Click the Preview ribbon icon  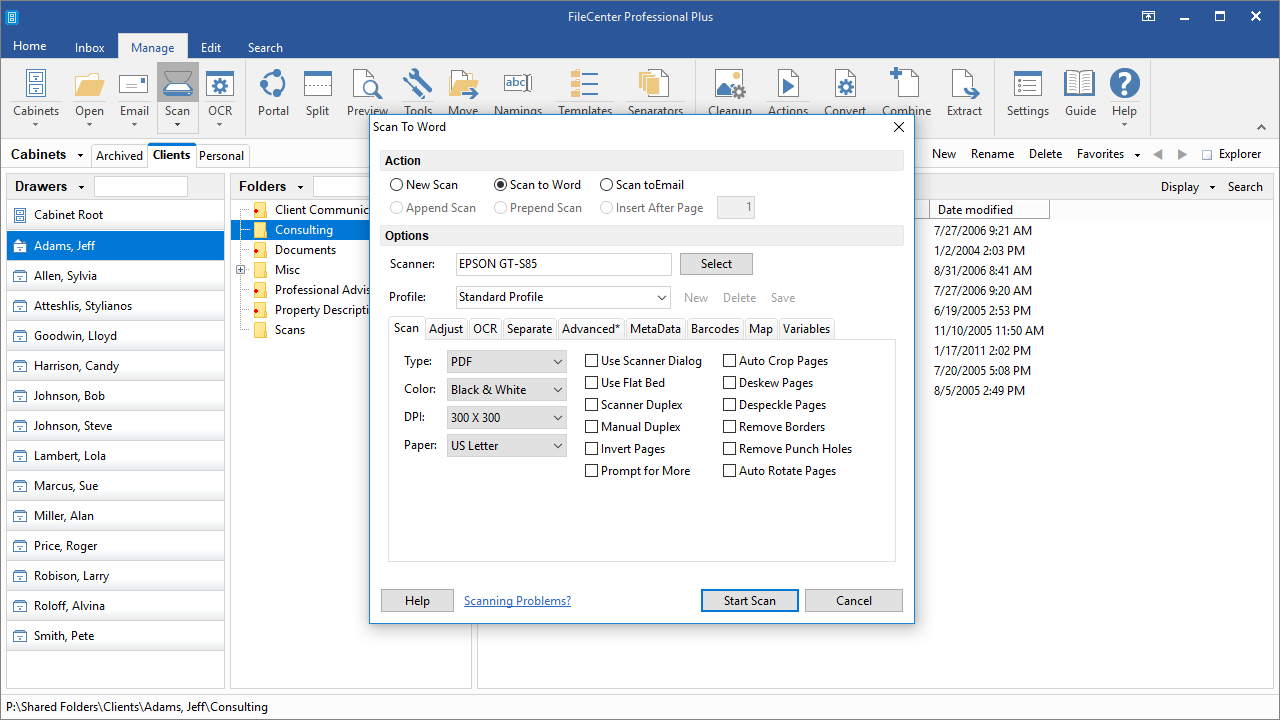tap(367, 93)
